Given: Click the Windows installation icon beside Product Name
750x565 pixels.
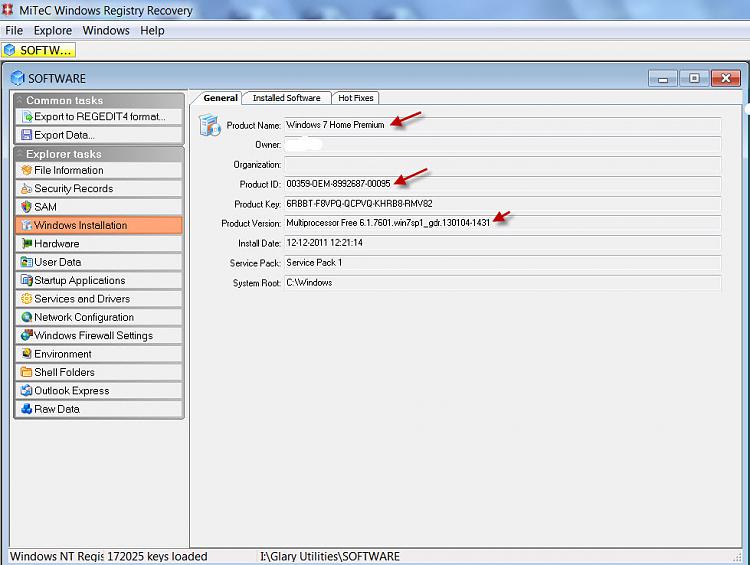Looking at the screenshot, I should click(210, 125).
